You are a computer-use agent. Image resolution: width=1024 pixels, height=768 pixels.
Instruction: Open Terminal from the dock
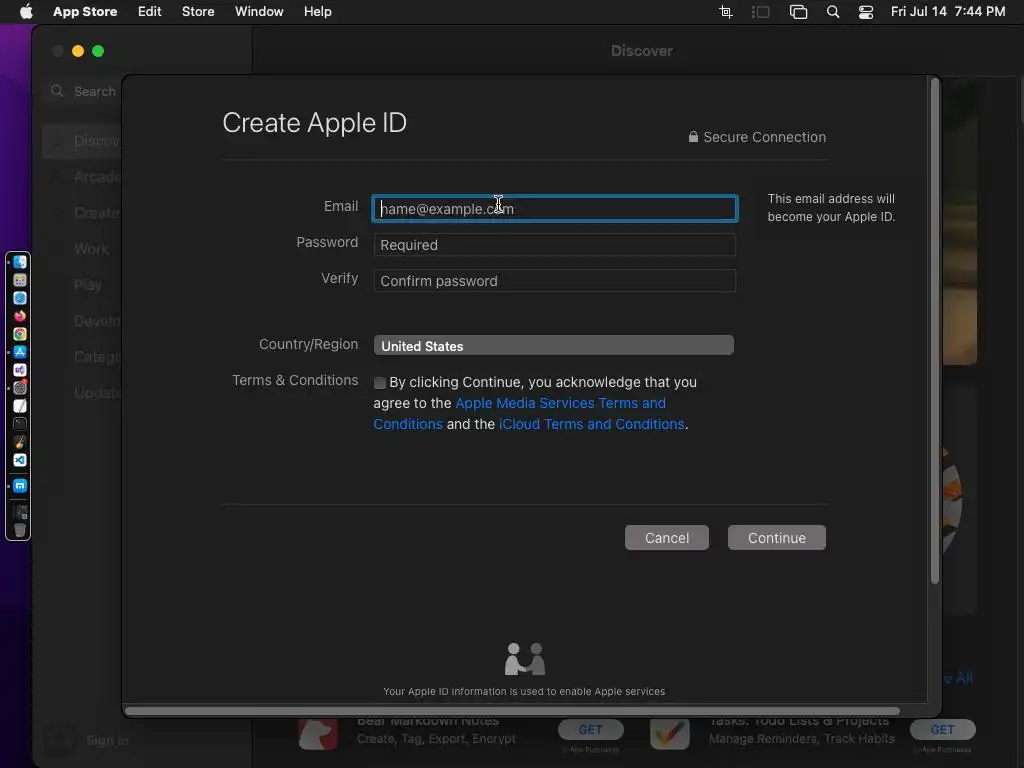click(20, 424)
